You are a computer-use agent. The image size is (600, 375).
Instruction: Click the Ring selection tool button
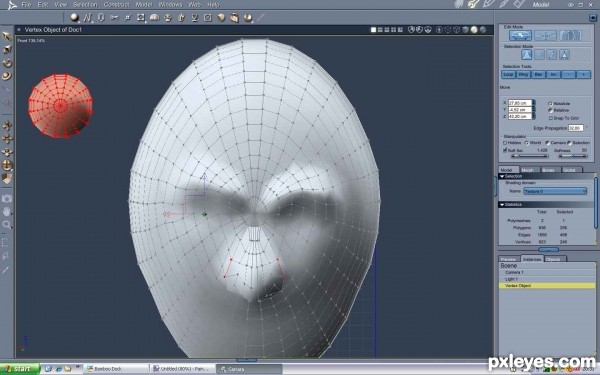tap(523, 75)
